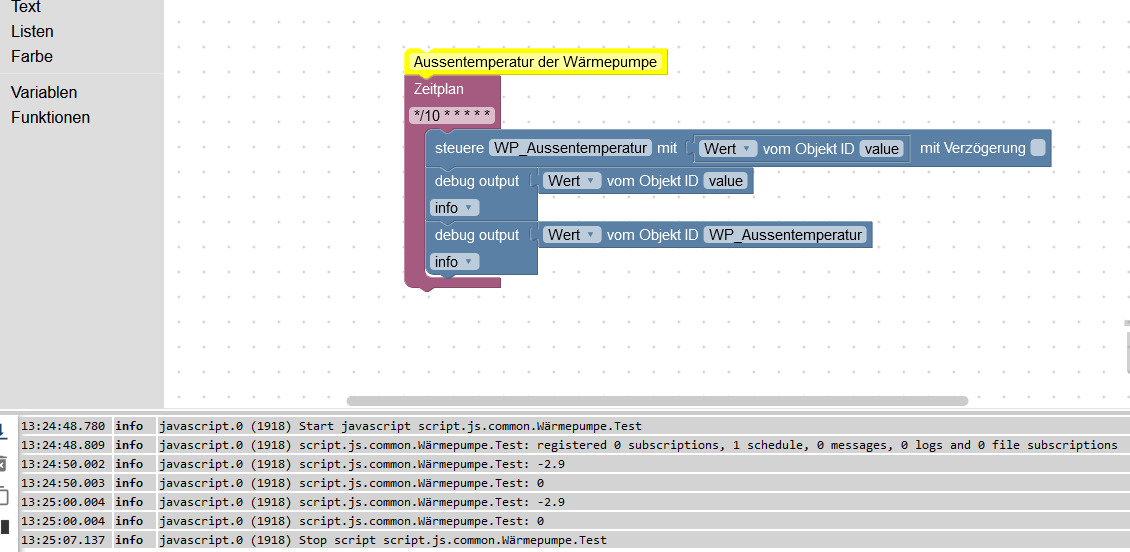Viewport: 1130px width, 552px height.
Task: Click WP_Aussentemperatur field in steuere block
Action: (x=570, y=148)
